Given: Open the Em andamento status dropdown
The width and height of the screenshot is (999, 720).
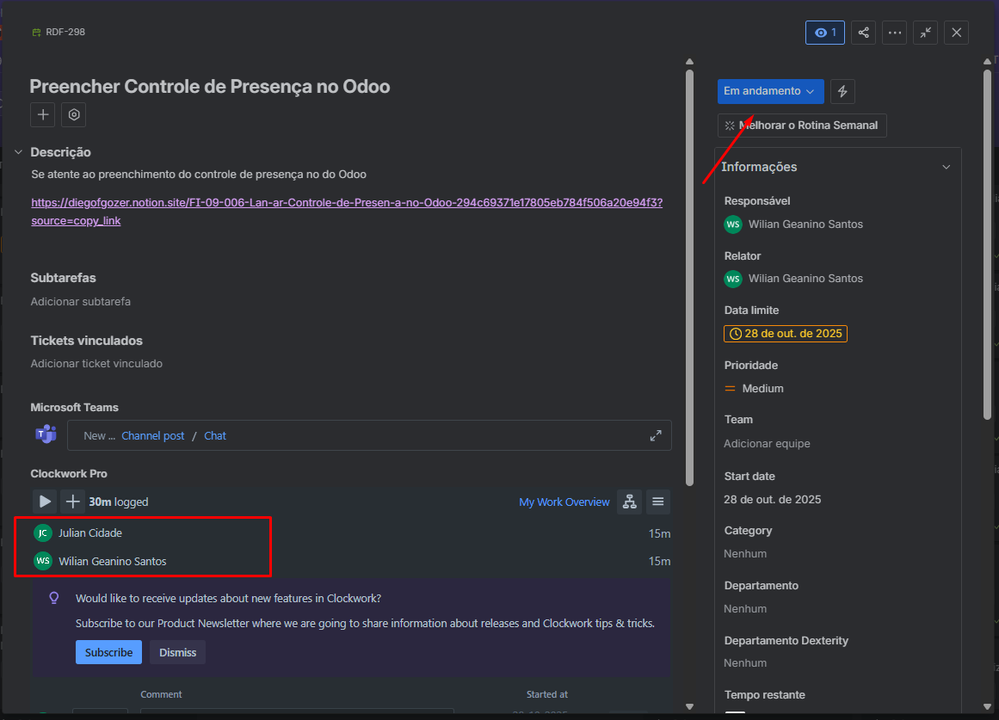Looking at the screenshot, I should [770, 90].
